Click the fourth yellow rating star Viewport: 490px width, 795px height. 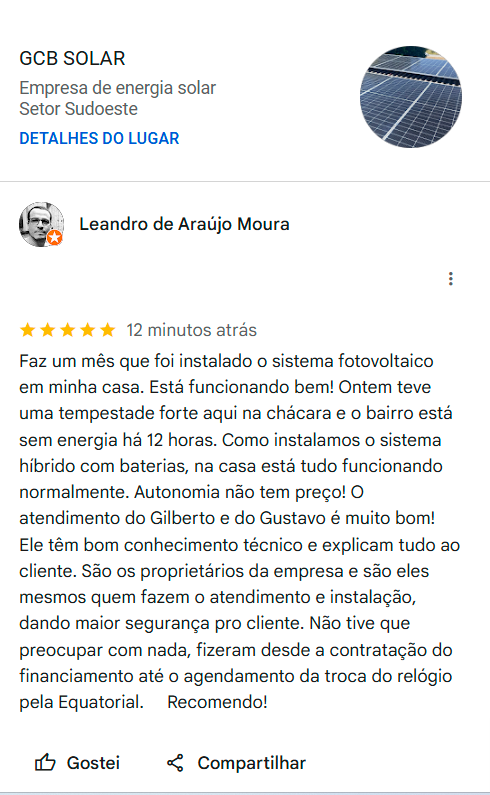[x=88, y=331]
